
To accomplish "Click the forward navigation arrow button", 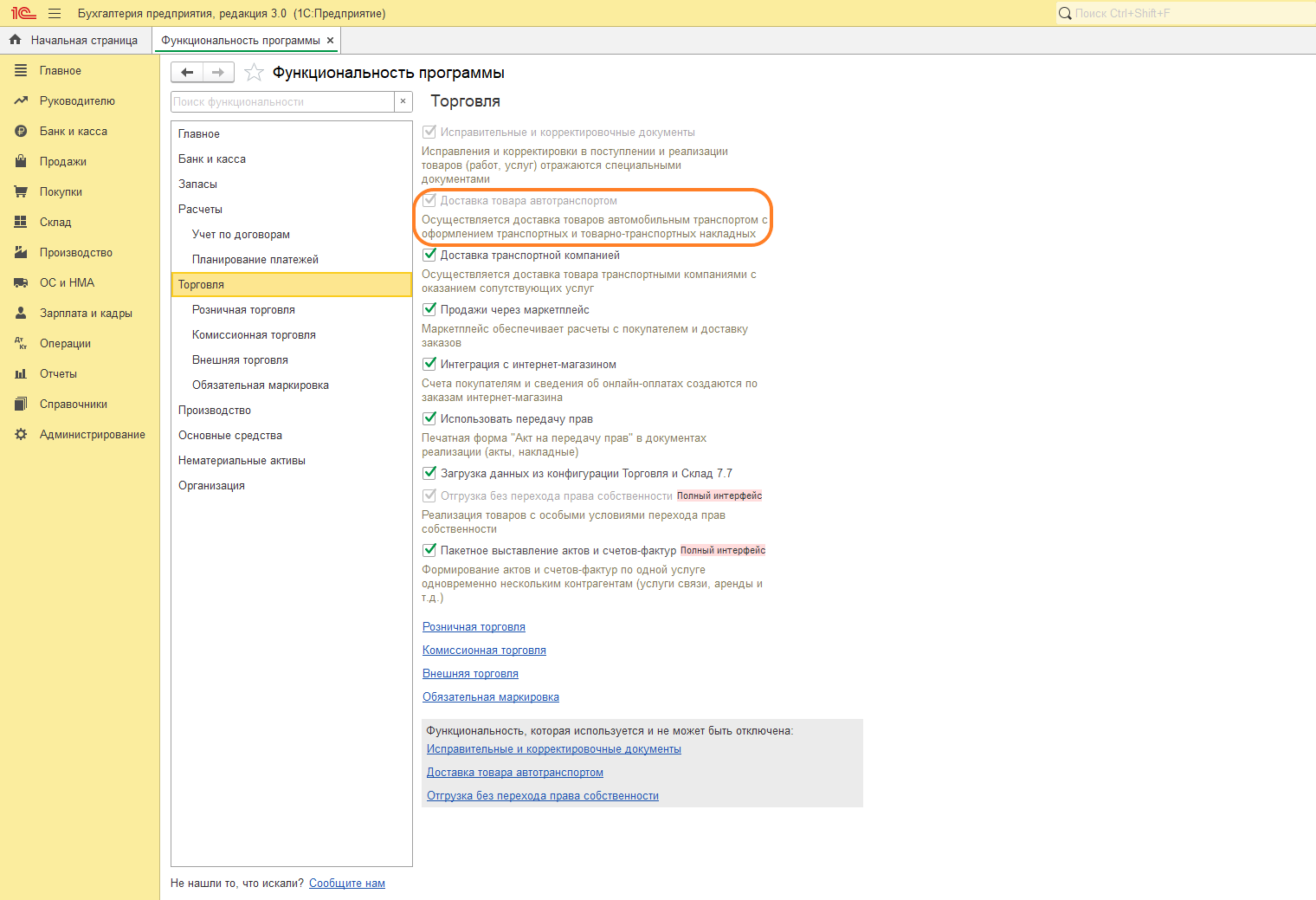I will coord(218,73).
